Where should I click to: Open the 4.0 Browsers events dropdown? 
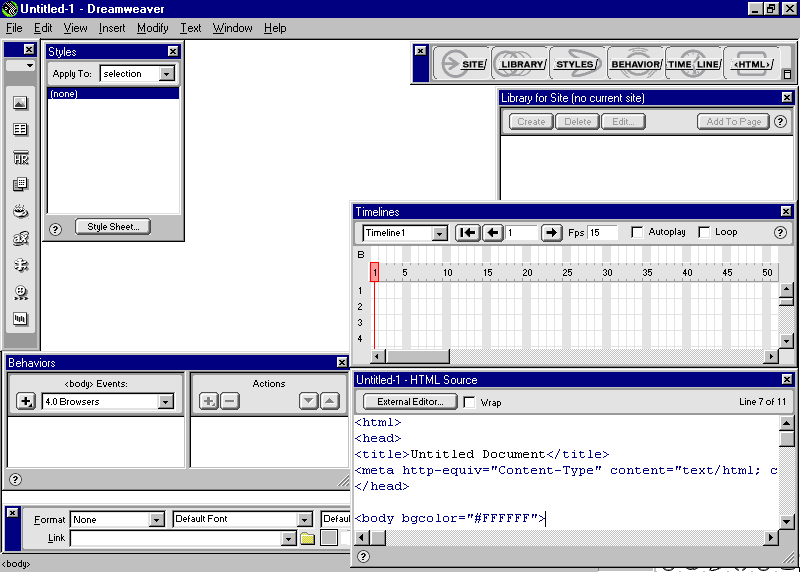[165, 402]
